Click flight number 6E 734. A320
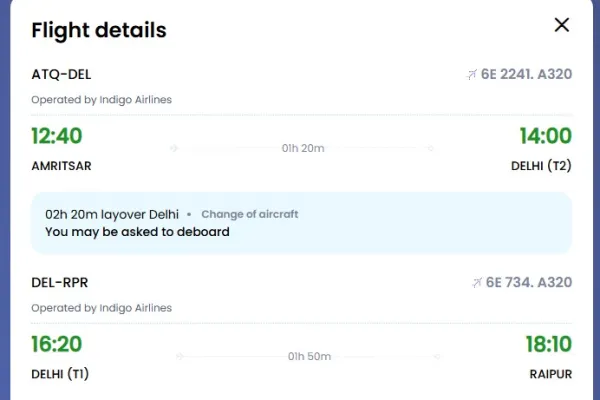600x400 pixels. [529, 282]
